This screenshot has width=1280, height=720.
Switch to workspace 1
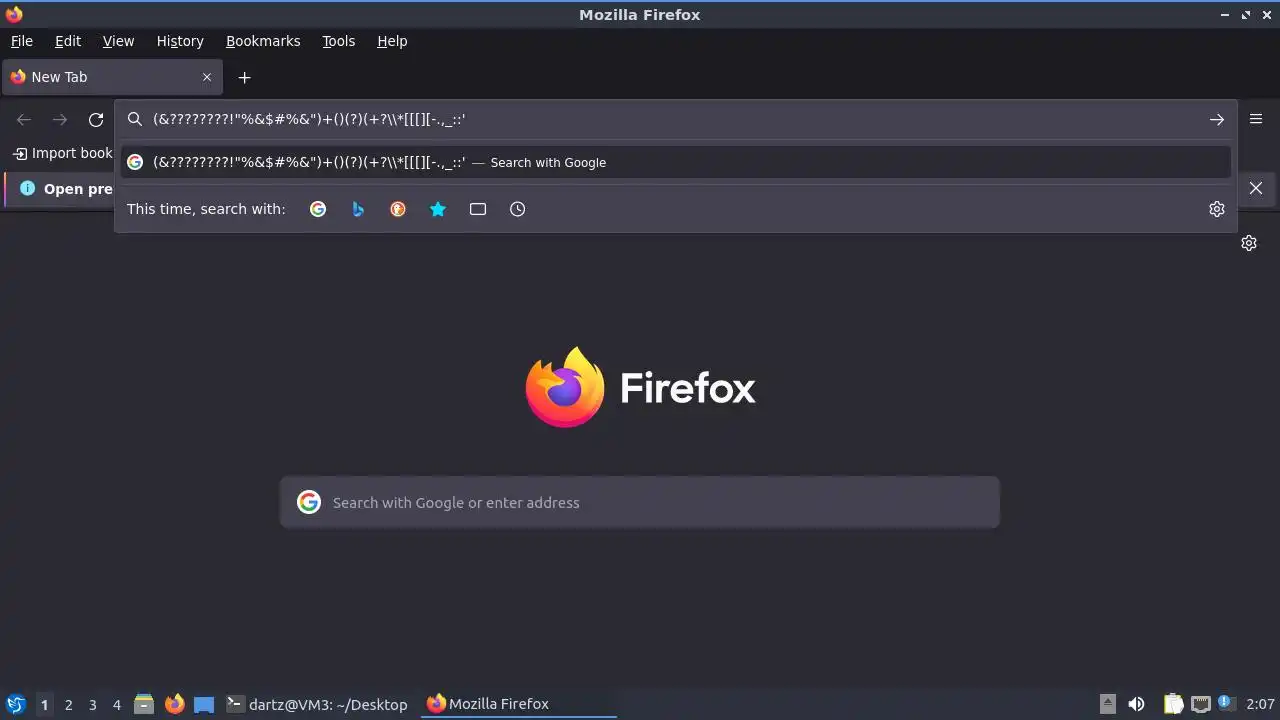click(44, 704)
